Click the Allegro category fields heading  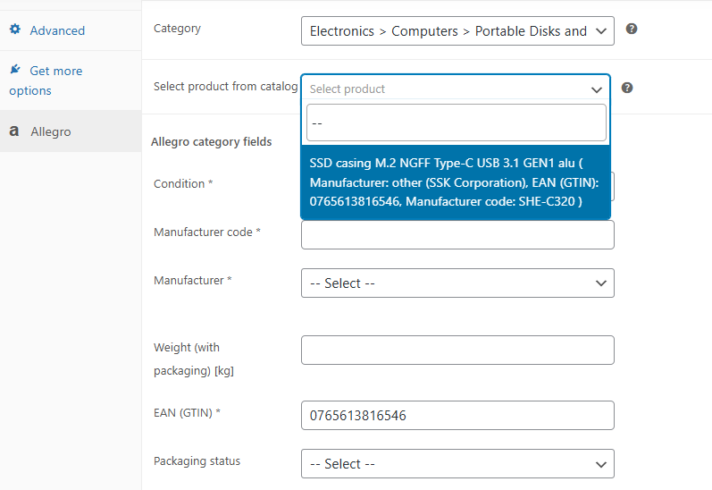pyautogui.click(x=211, y=142)
